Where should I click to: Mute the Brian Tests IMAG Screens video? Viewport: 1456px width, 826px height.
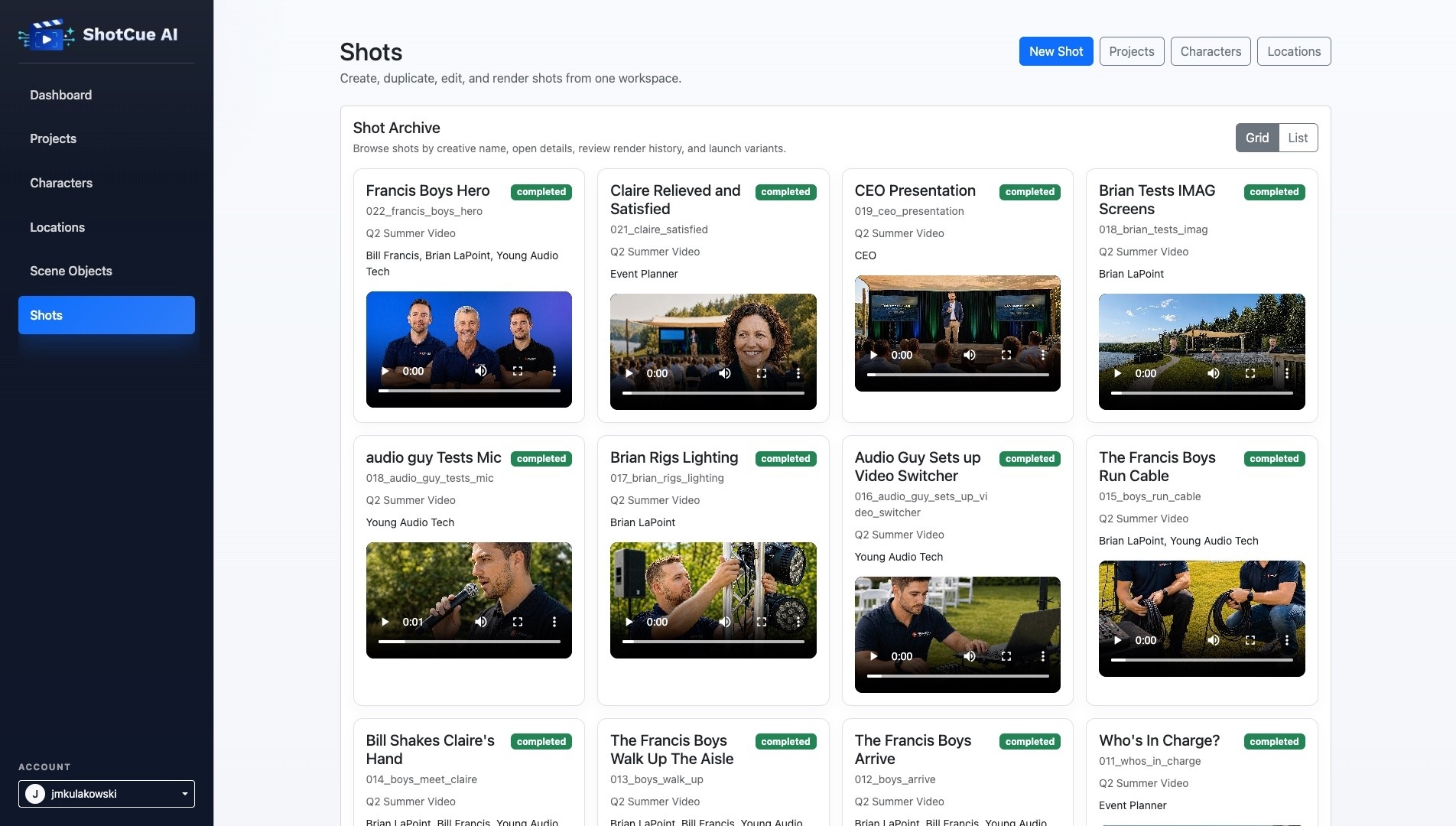(x=1214, y=373)
